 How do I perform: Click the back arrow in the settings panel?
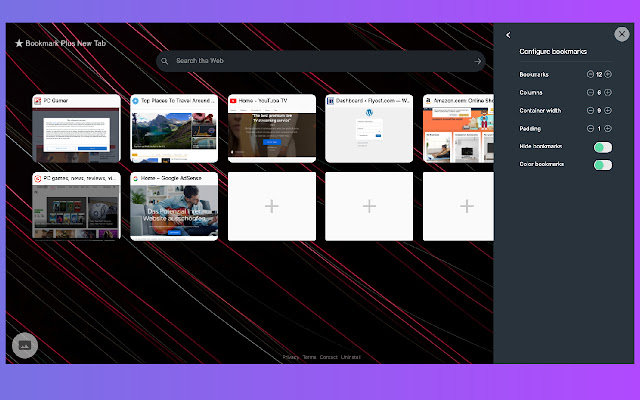(x=508, y=35)
